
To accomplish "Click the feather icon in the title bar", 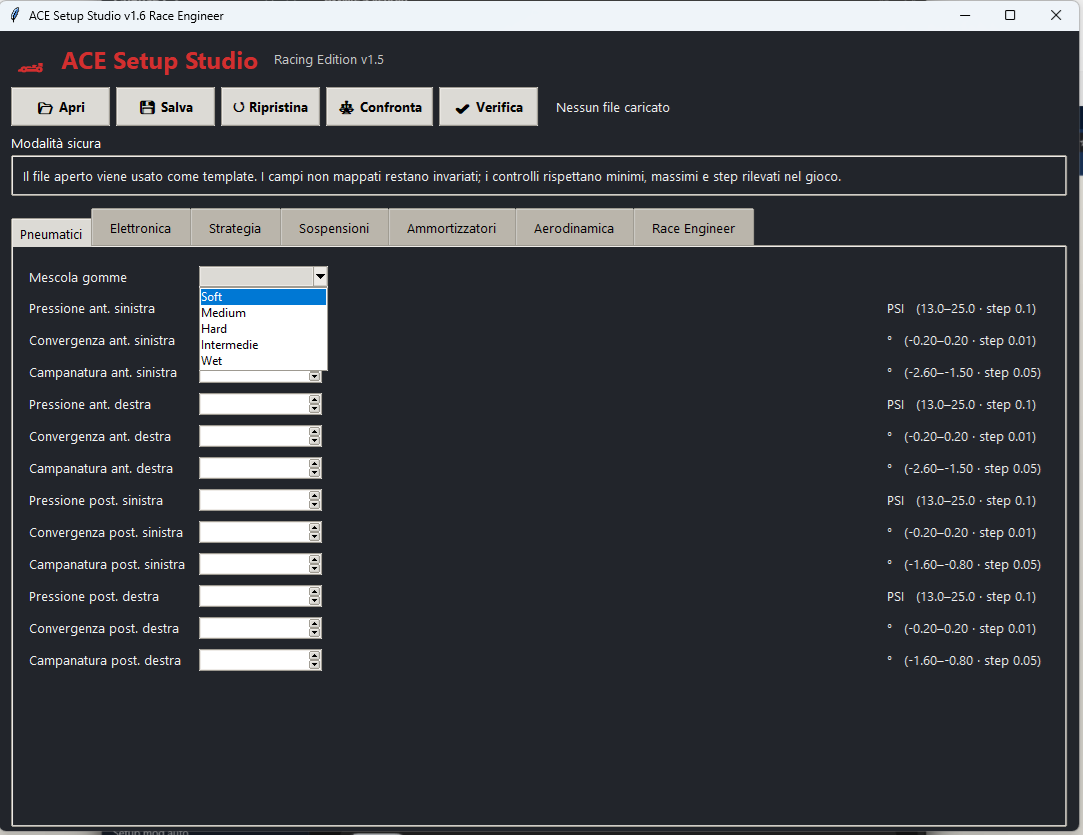I will click(x=15, y=15).
